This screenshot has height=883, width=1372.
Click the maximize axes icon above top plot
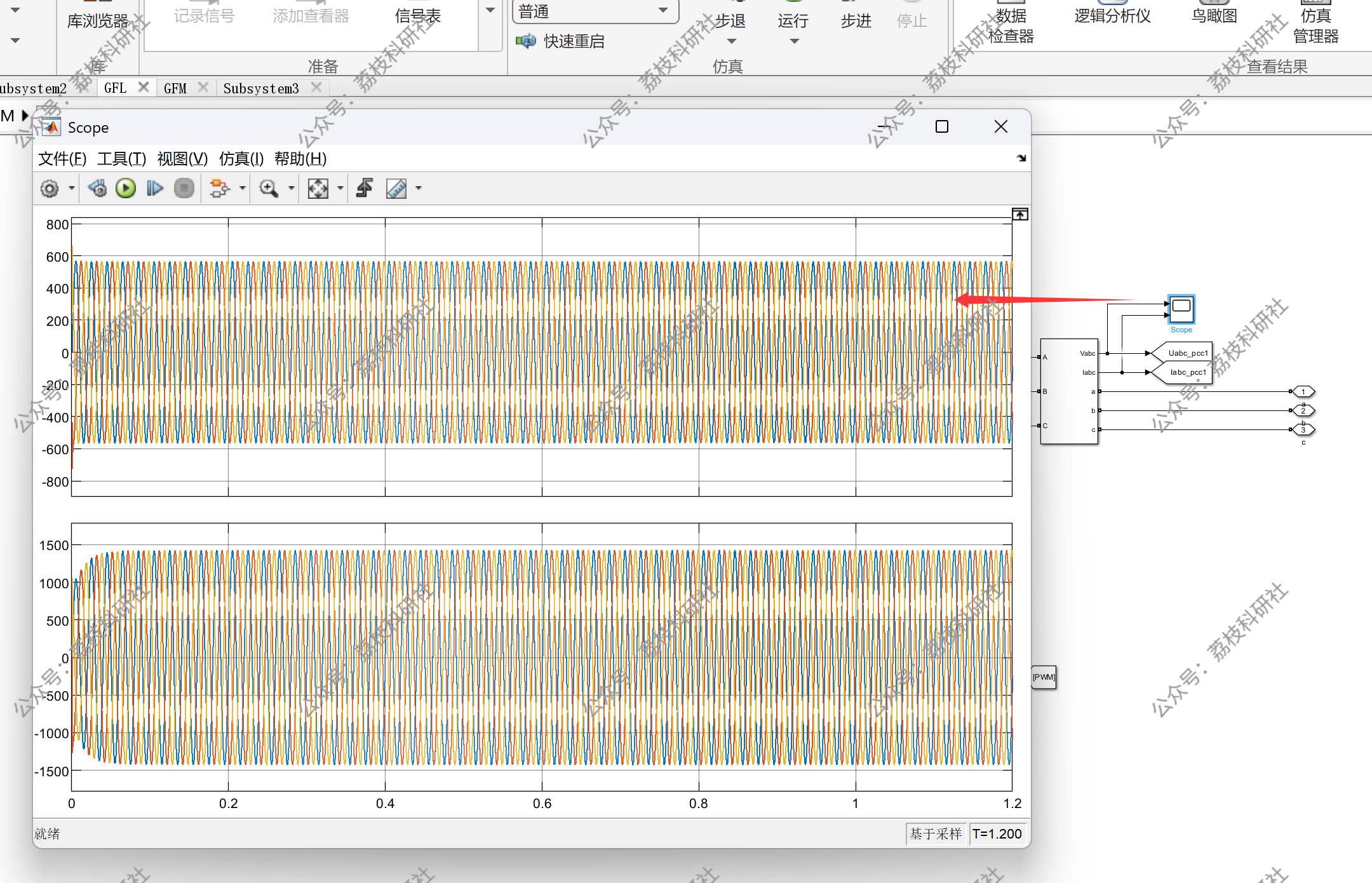tap(1020, 215)
